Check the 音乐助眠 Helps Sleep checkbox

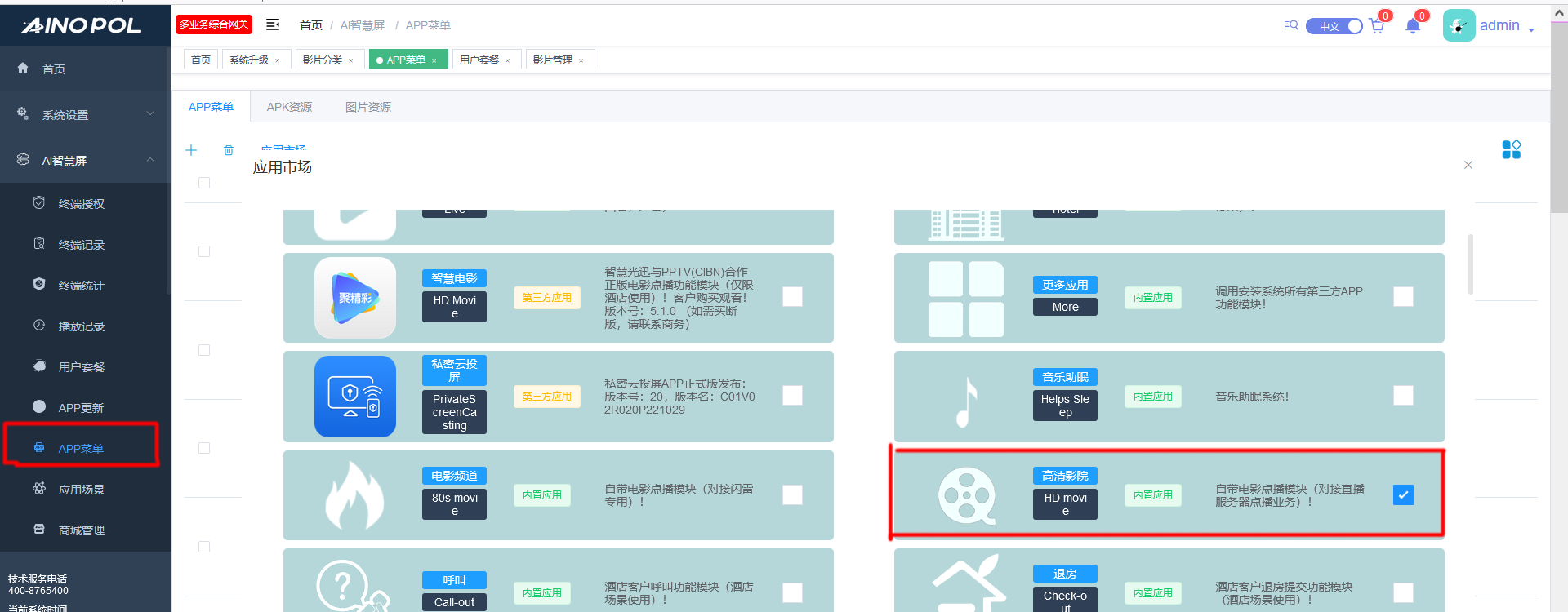point(1402,396)
